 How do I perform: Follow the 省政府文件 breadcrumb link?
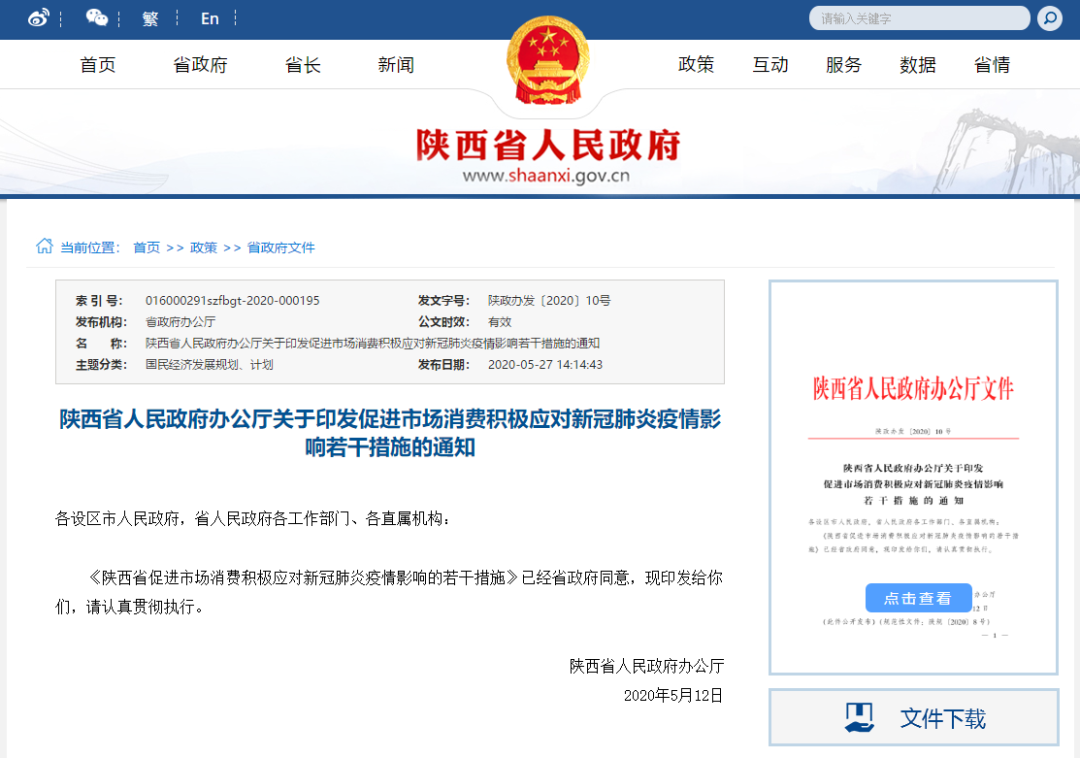281,247
